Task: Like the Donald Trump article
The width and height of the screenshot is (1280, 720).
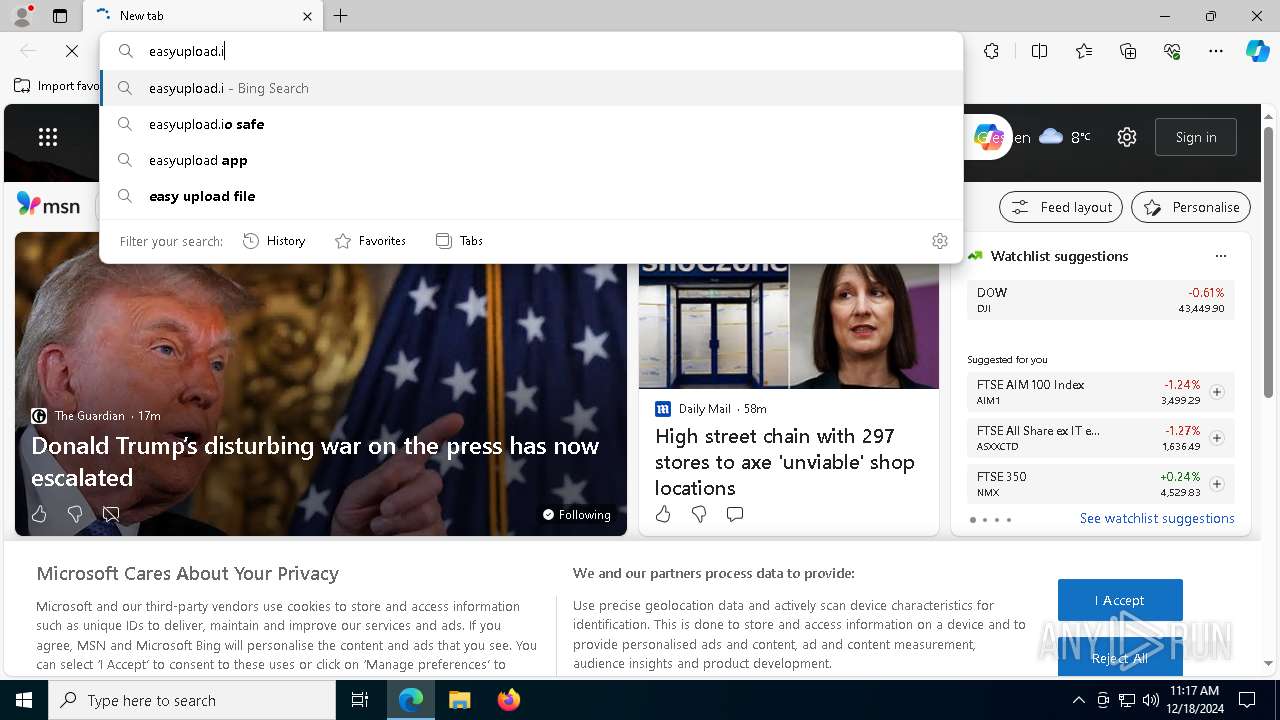Action: 39,514
